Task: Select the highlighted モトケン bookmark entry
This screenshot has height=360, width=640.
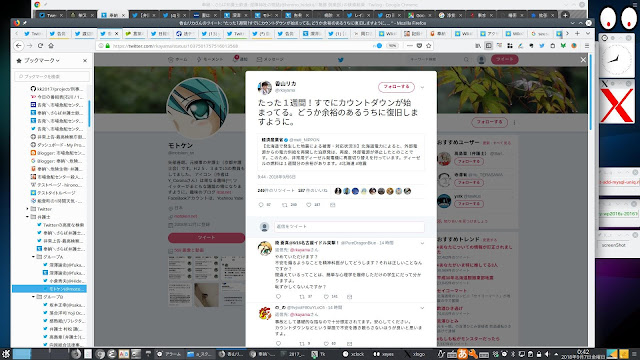Action: click(49, 289)
